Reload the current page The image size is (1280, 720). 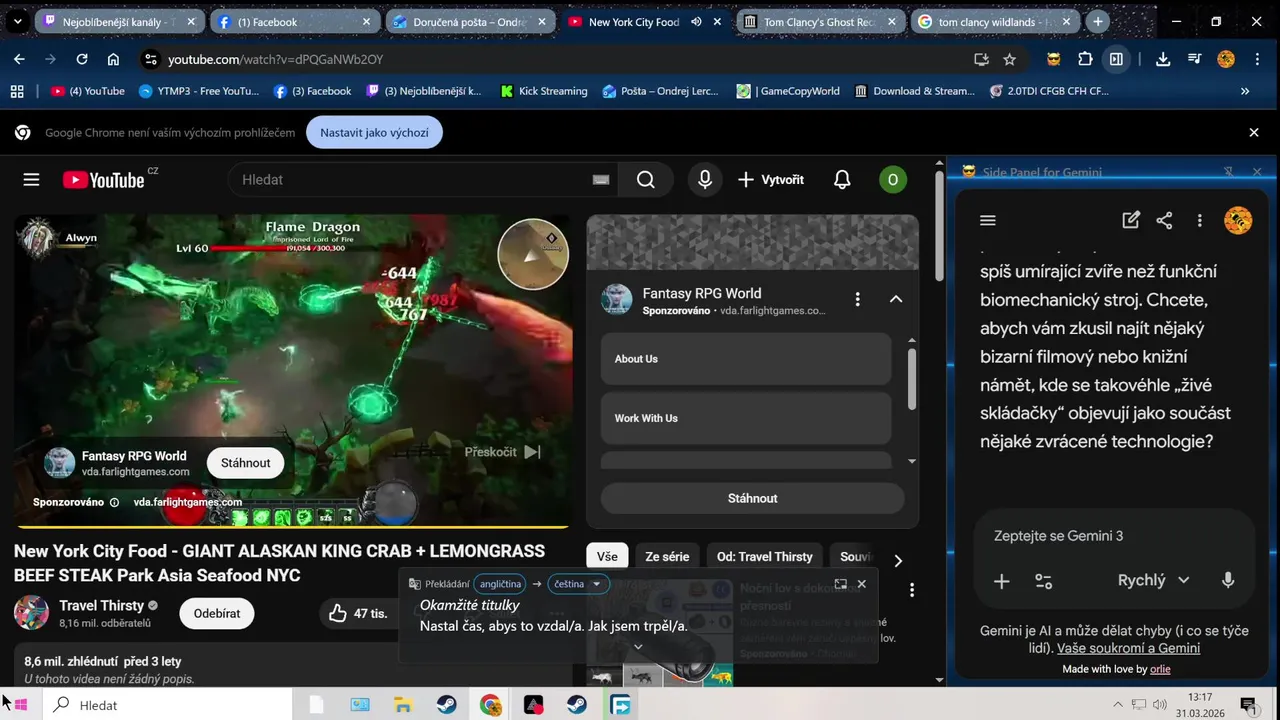82,59
